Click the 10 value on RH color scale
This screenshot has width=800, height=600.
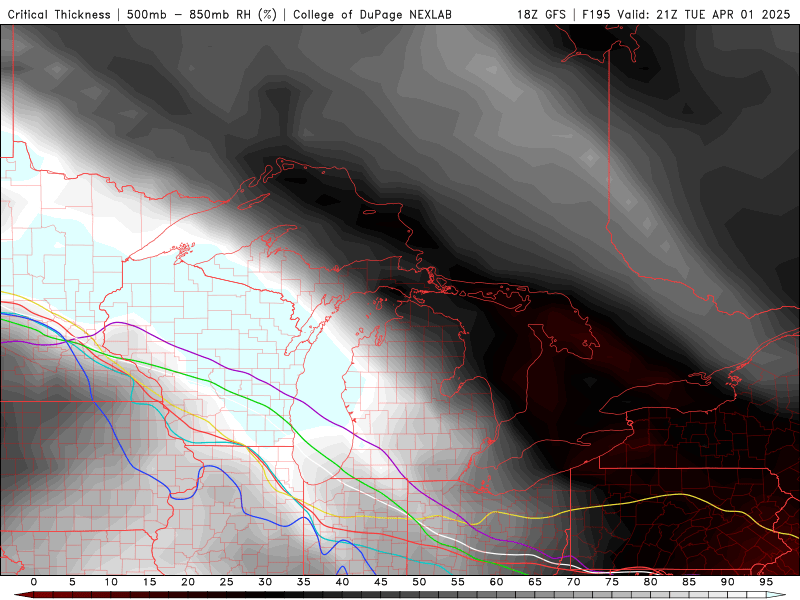(111, 582)
